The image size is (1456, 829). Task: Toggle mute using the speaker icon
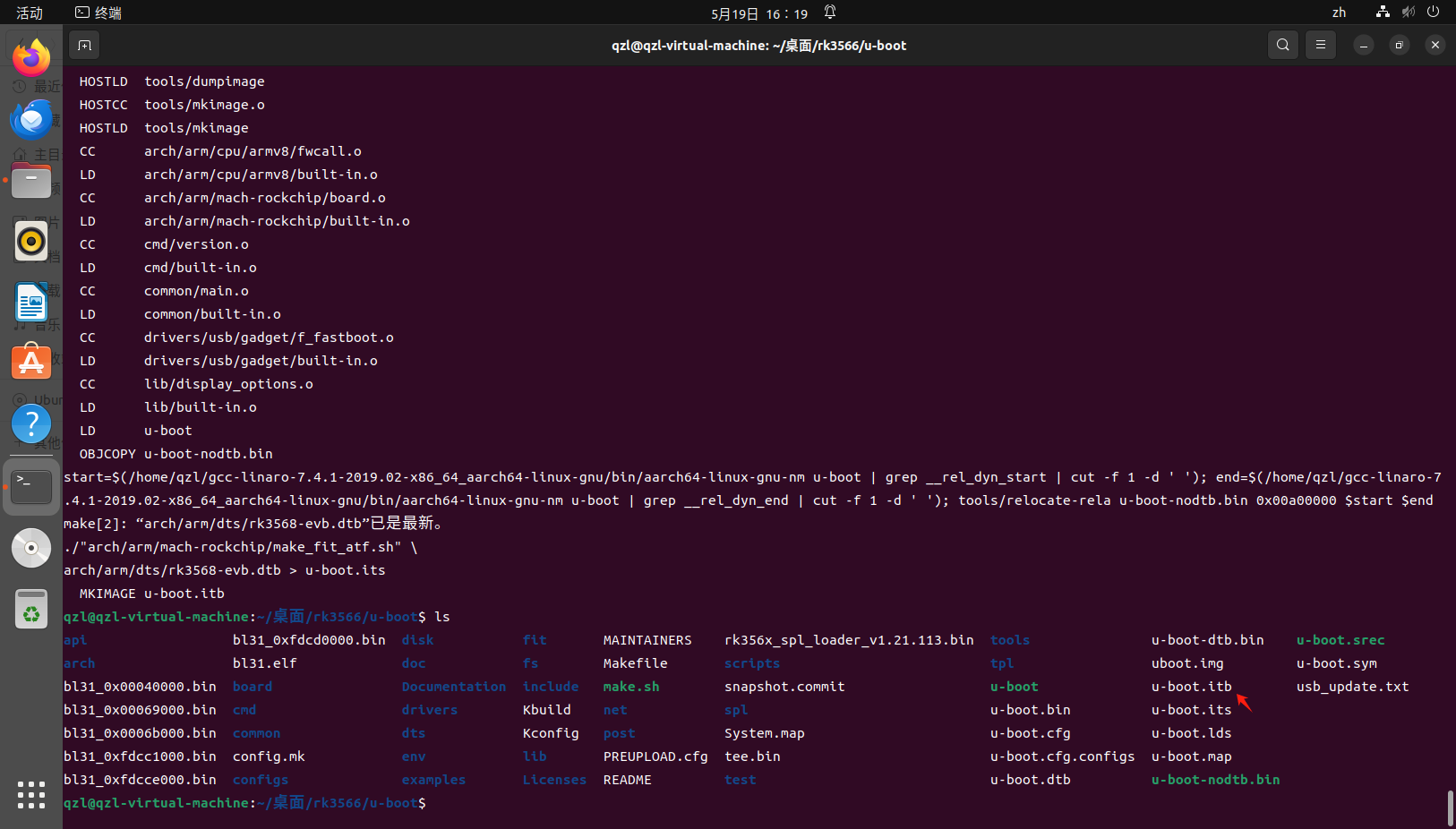click(x=1407, y=13)
